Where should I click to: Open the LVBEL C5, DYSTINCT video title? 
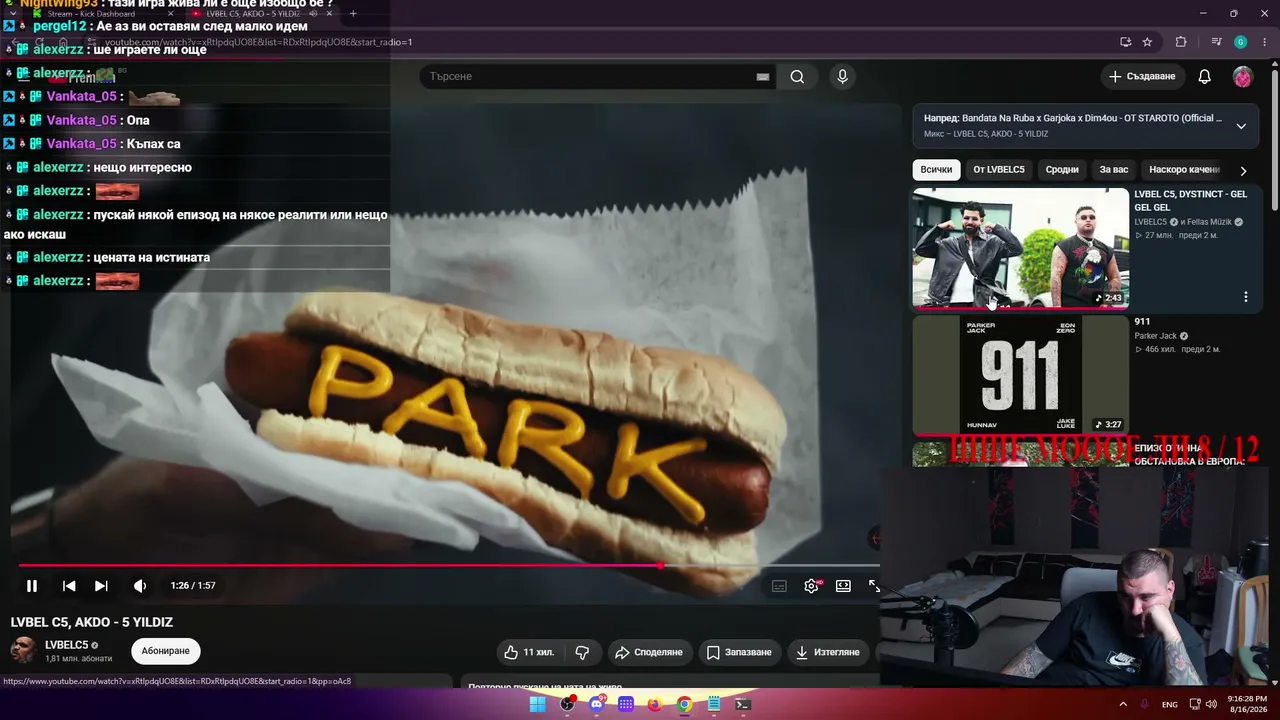tap(1190, 201)
